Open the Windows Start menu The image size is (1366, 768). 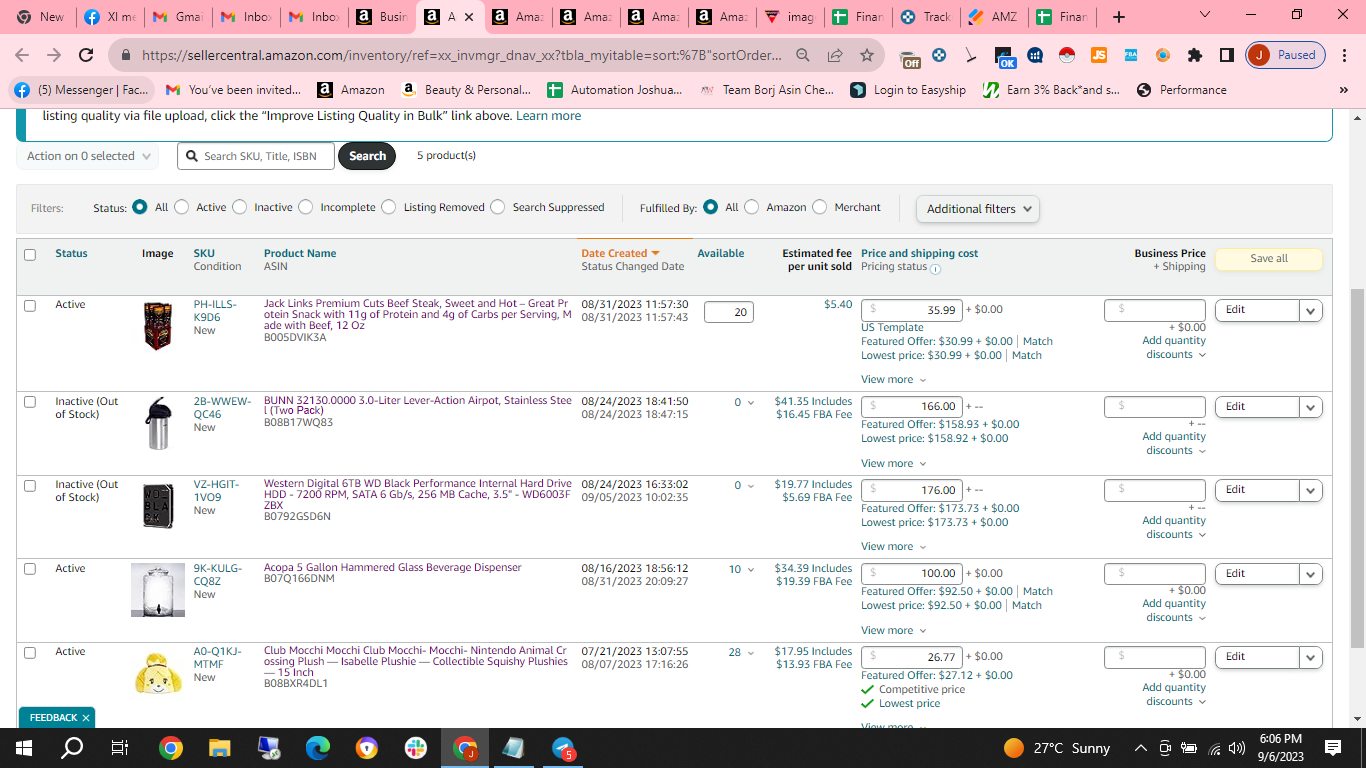point(23,748)
